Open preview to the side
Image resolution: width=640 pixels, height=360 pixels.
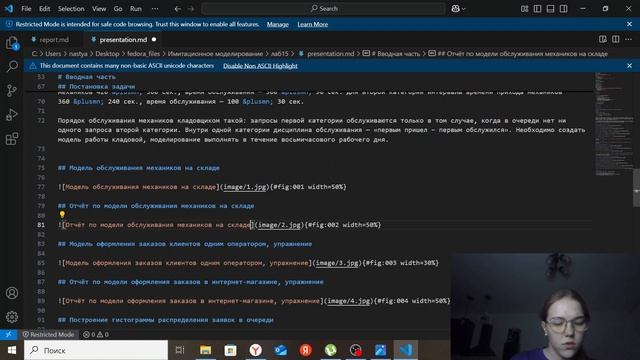[x=602, y=39]
